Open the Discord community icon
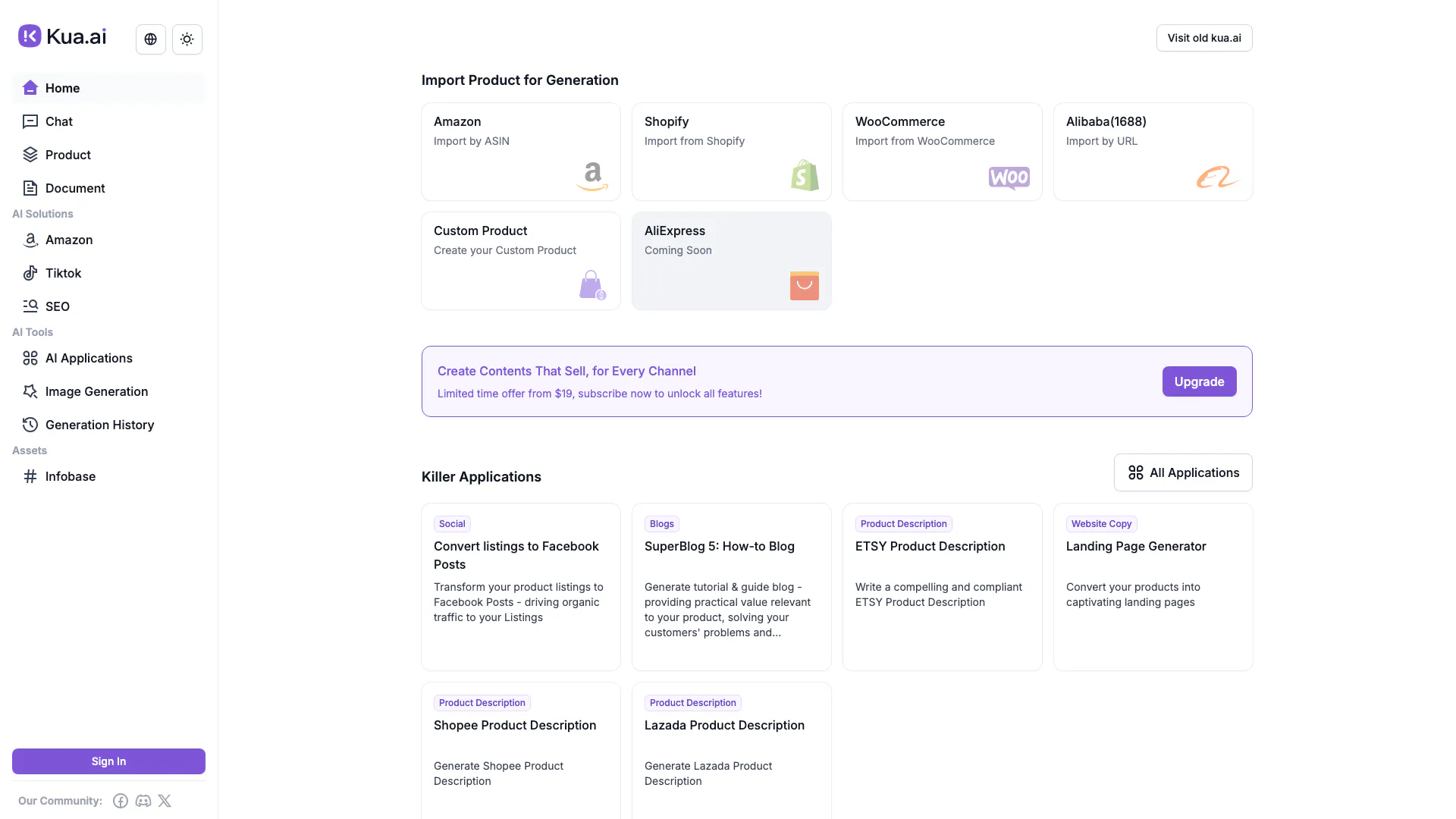 [143, 801]
